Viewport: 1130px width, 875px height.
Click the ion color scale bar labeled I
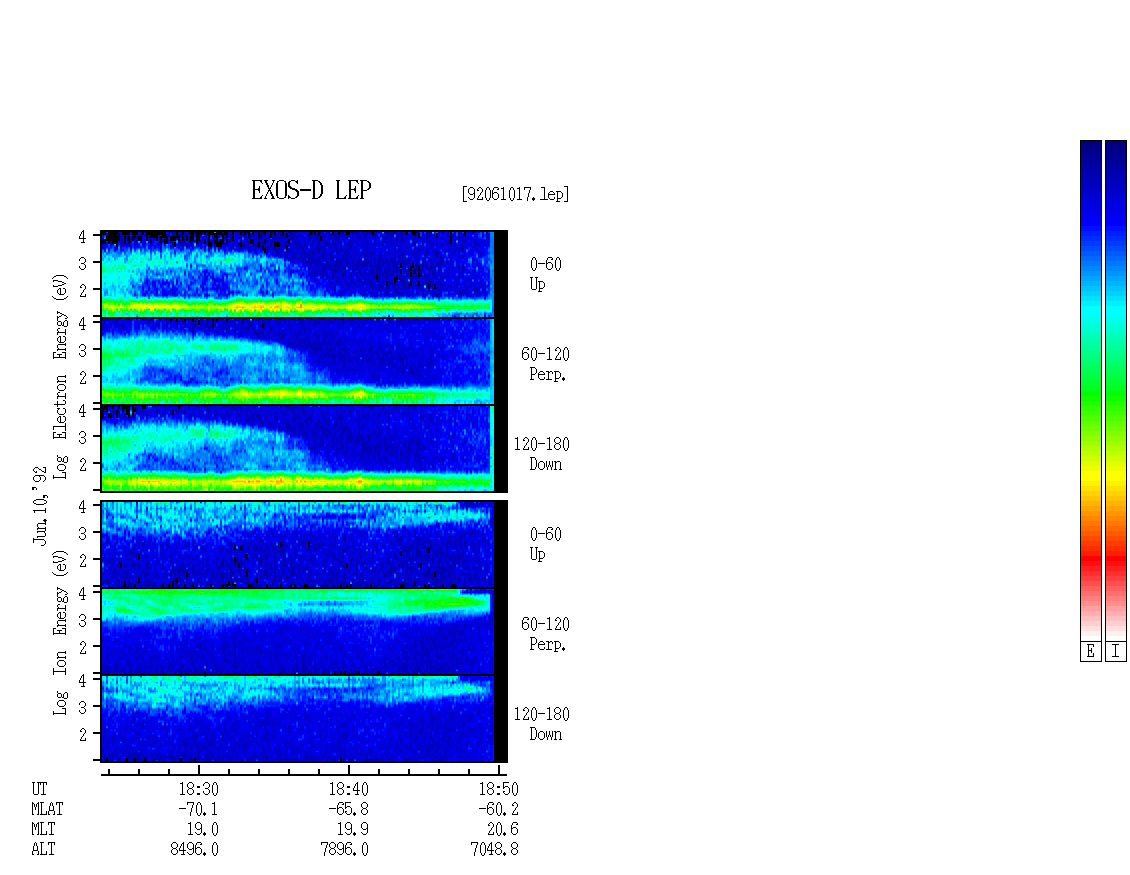1116,389
